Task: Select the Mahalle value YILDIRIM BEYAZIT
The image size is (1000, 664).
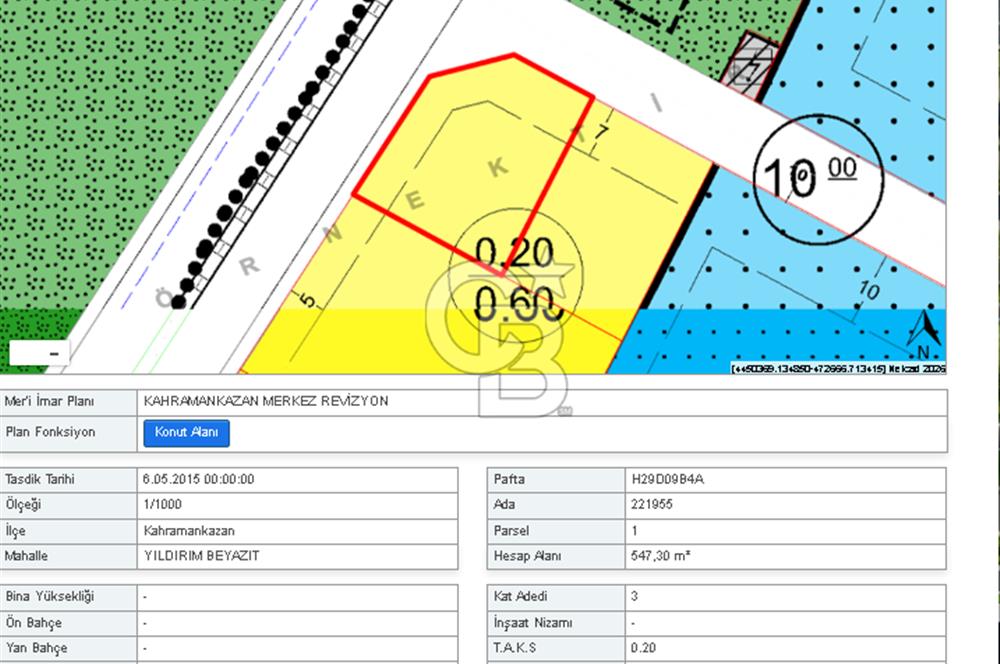Action: pos(201,556)
